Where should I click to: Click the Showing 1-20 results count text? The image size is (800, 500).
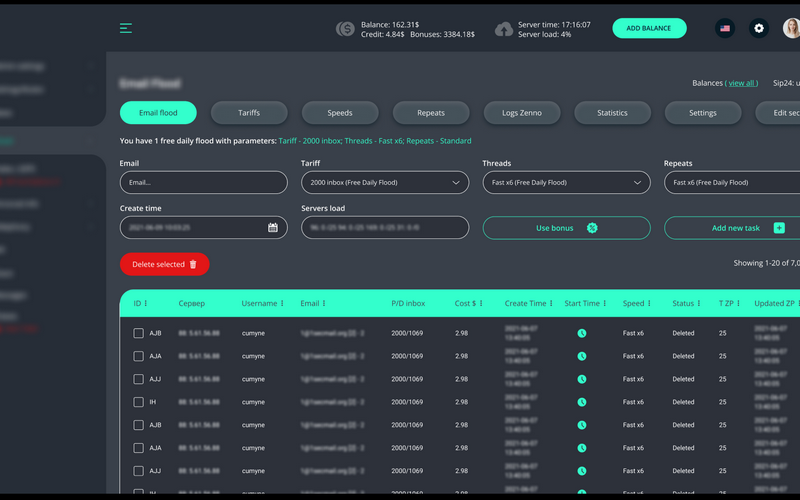tap(766, 263)
